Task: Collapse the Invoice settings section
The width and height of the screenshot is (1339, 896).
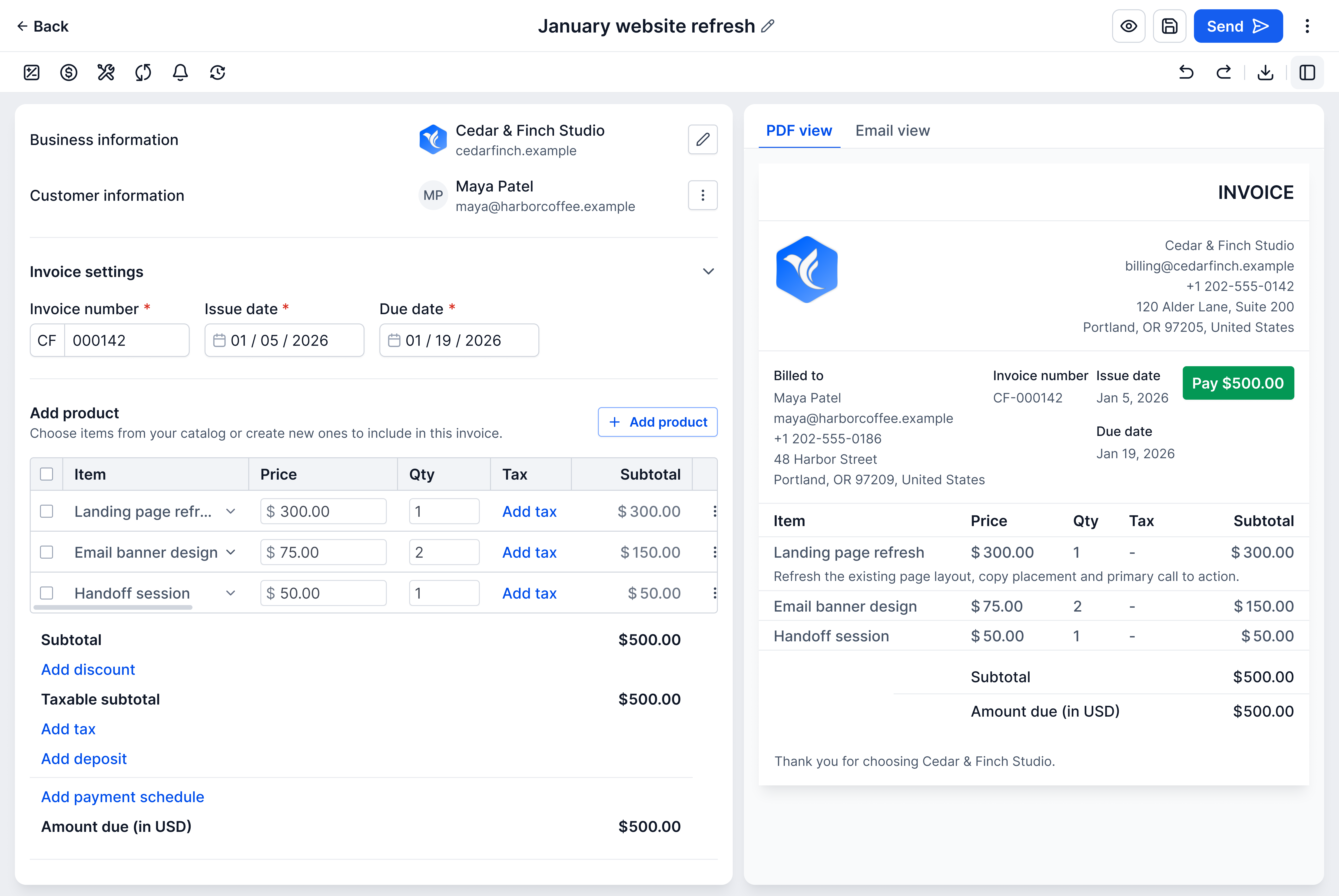Action: tap(708, 271)
